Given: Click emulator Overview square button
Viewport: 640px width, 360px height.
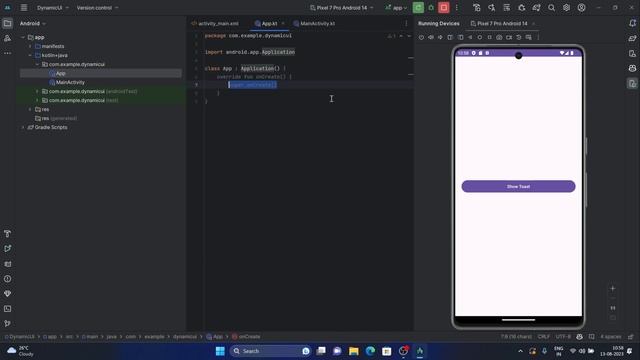Looking at the screenshot, I should tap(489, 37).
